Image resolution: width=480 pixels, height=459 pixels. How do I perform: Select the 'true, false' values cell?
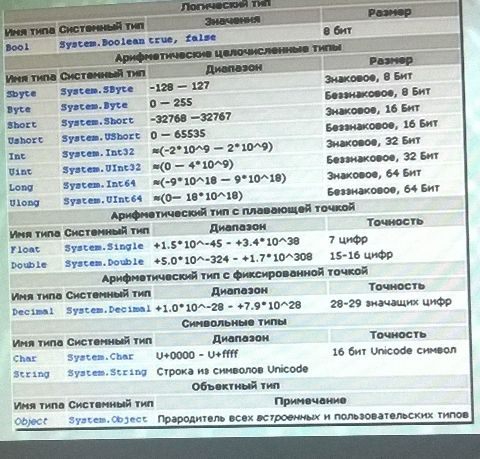point(182,39)
